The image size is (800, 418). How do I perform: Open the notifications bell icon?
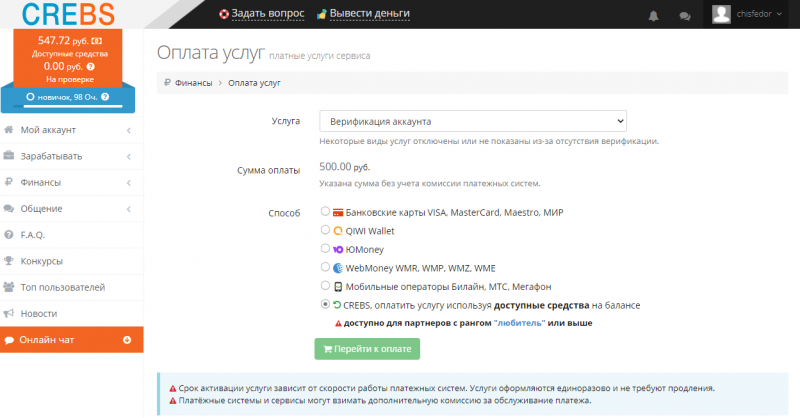pos(653,16)
